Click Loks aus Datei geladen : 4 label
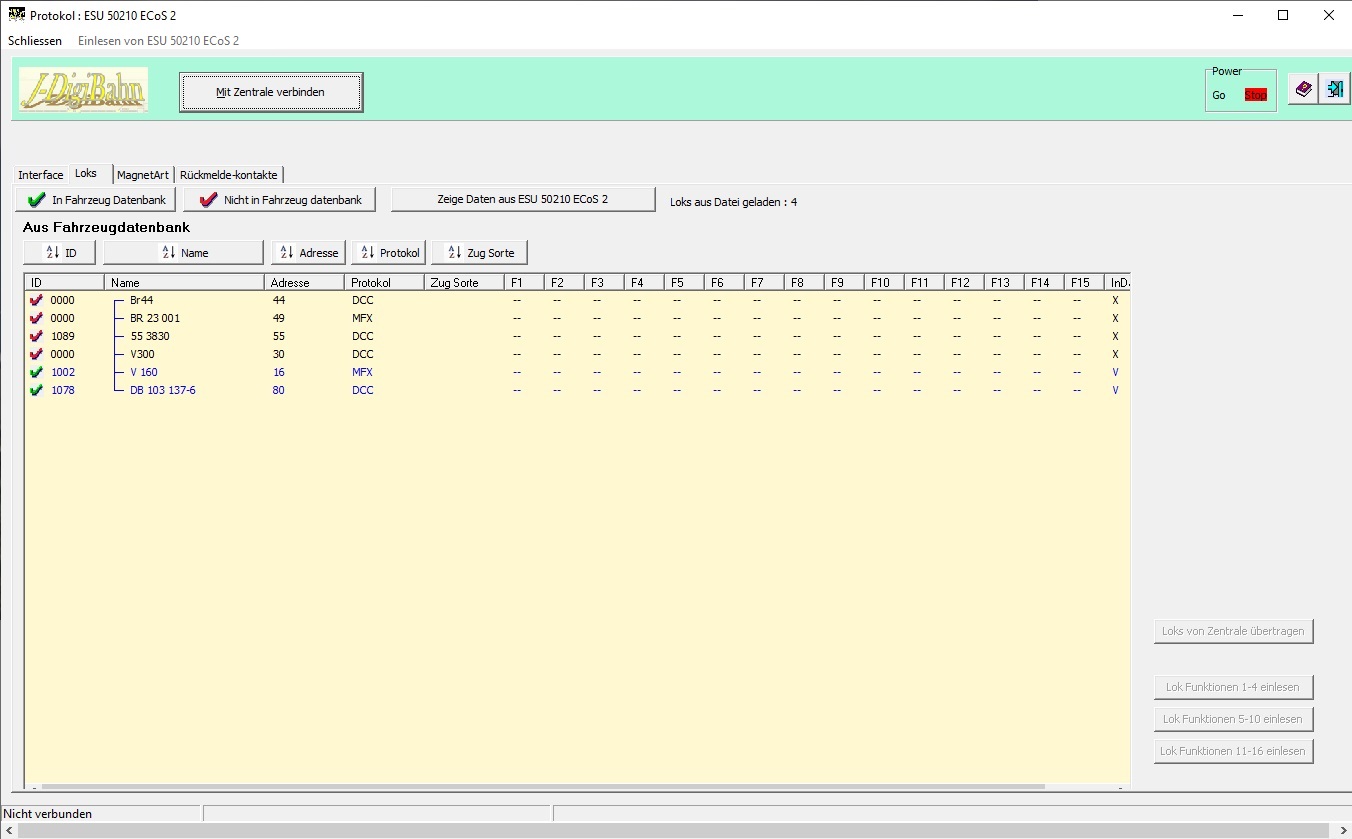This screenshot has height=839, width=1352. coord(733,202)
